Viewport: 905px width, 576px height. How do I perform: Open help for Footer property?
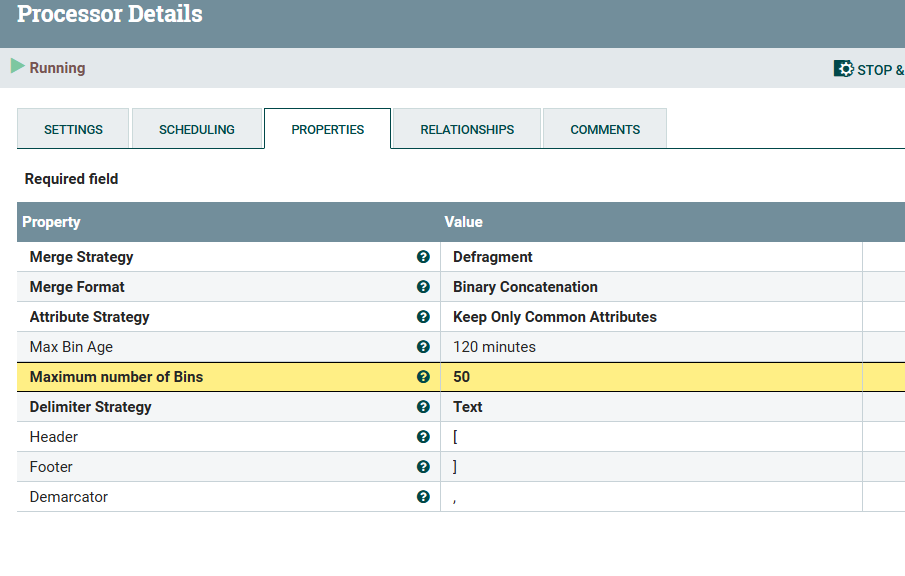pyautogui.click(x=423, y=467)
